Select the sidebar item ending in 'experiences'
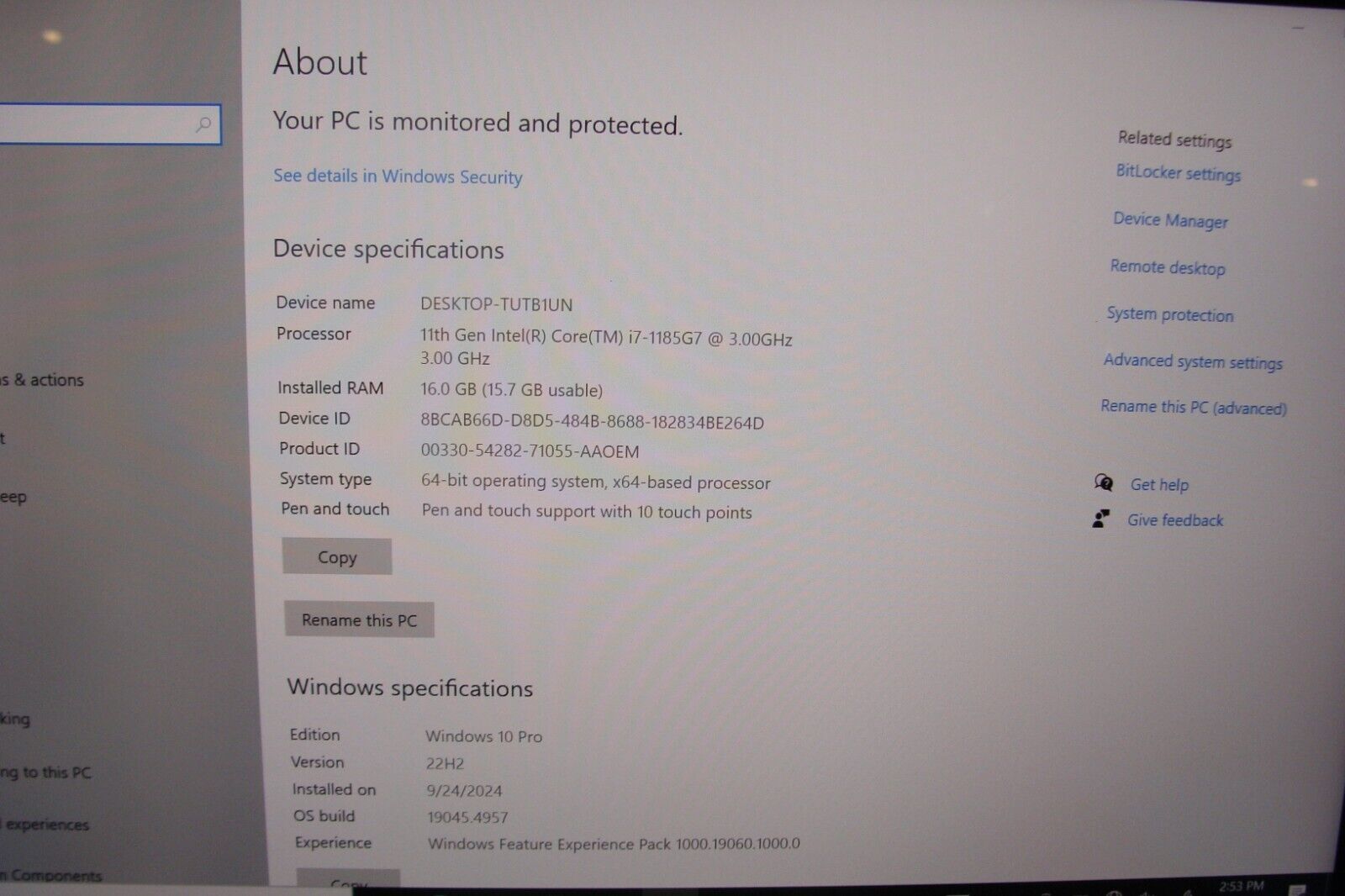Image resolution: width=1345 pixels, height=896 pixels. pyautogui.click(x=45, y=825)
